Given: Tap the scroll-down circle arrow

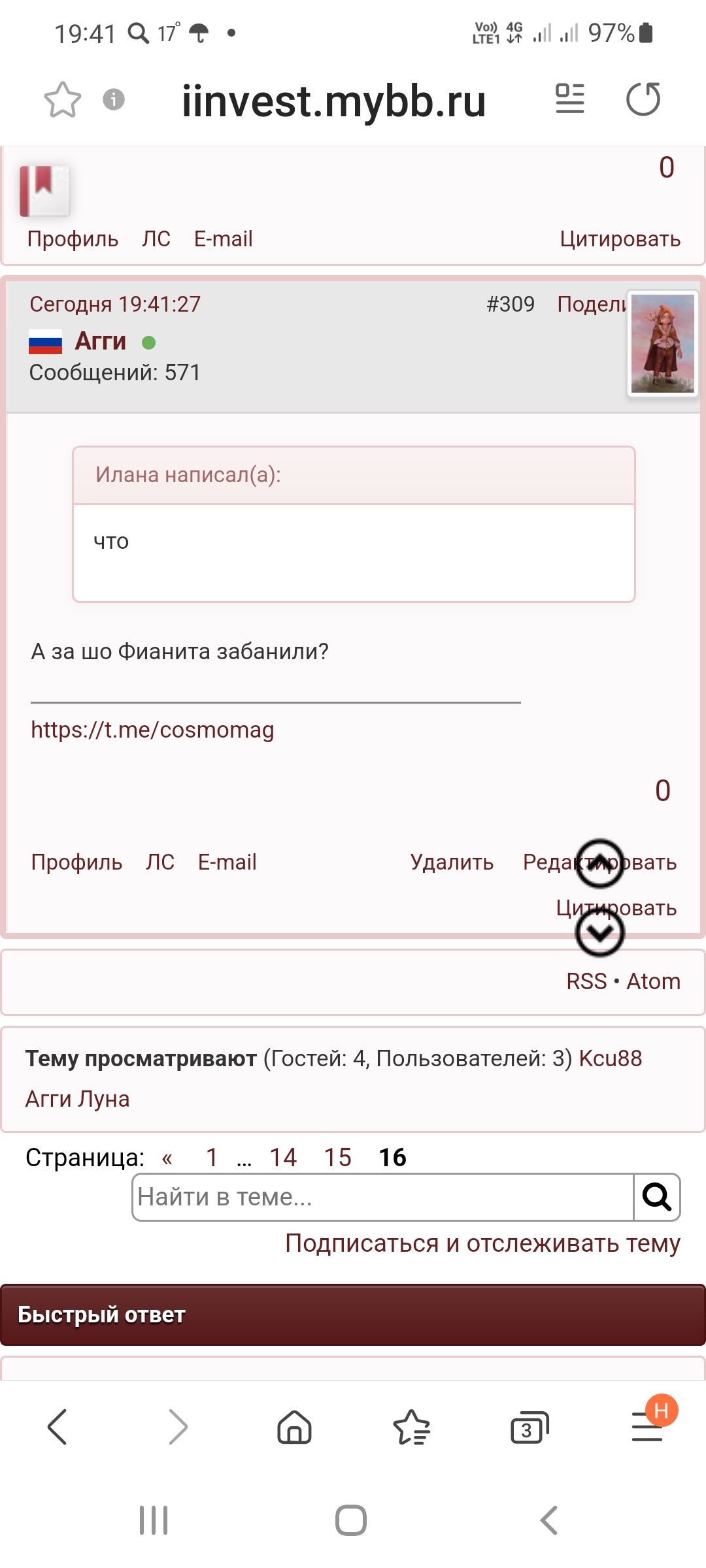Looking at the screenshot, I should 599,932.
